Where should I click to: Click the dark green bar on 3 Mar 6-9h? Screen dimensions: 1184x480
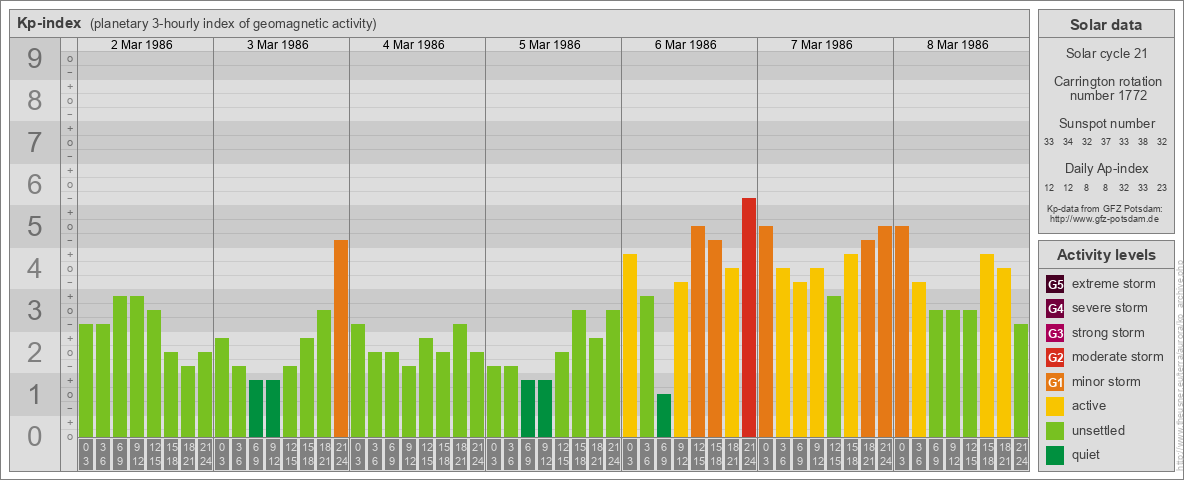(256, 408)
